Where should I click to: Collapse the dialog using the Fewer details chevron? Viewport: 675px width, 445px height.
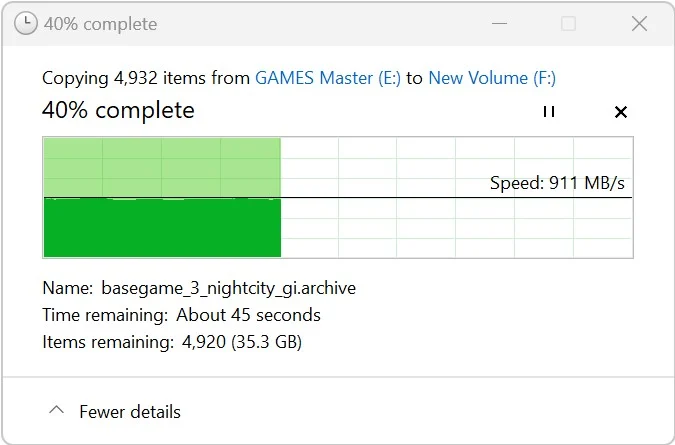[x=57, y=411]
